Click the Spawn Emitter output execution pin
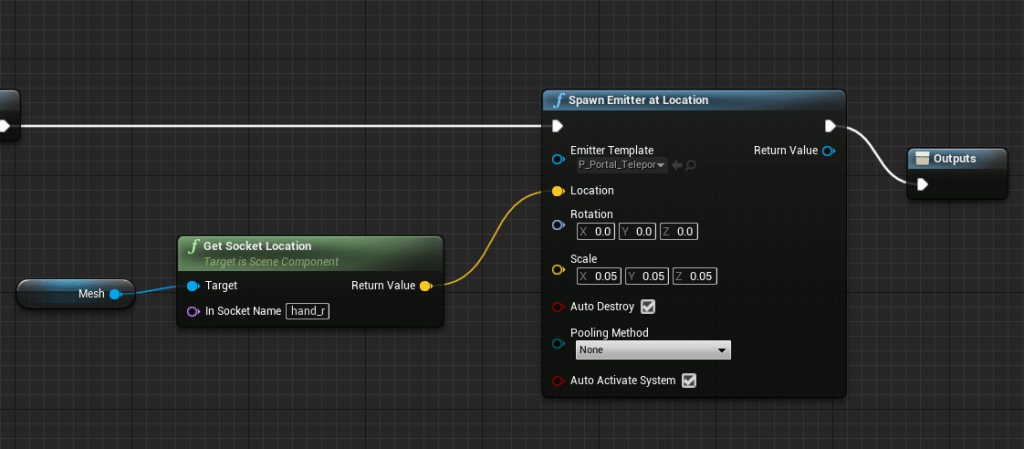The image size is (1024, 449). tap(830, 126)
